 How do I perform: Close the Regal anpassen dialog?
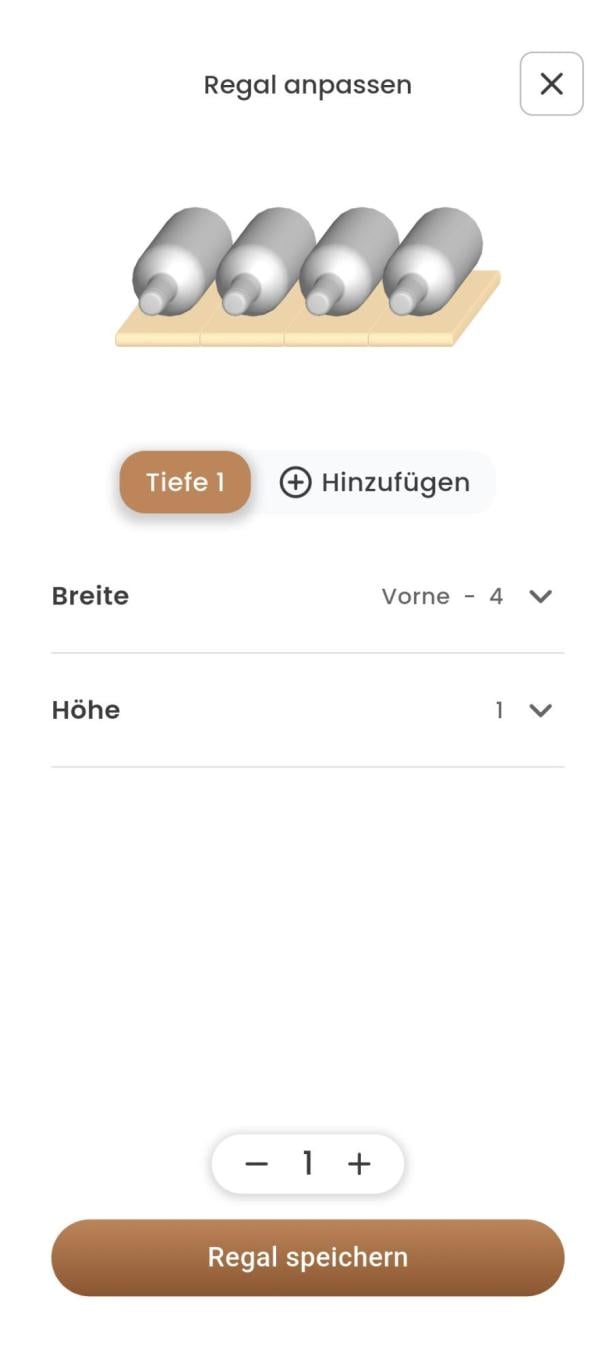pyautogui.click(x=551, y=84)
